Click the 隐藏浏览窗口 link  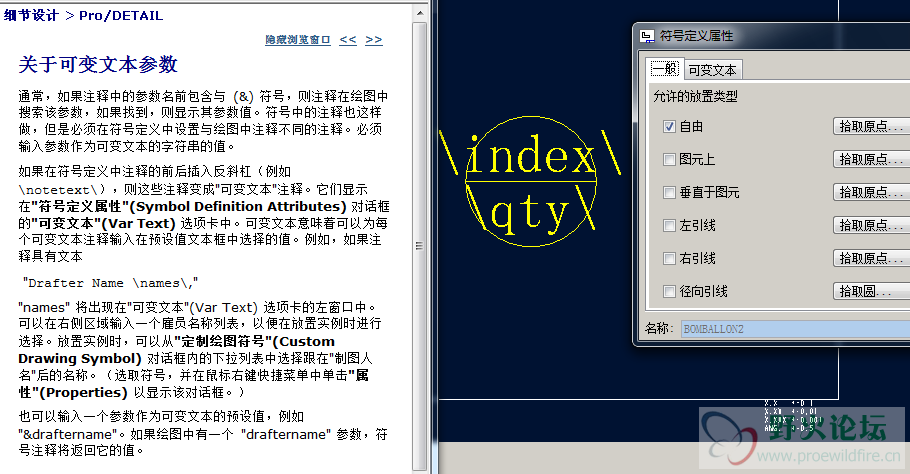click(x=298, y=39)
